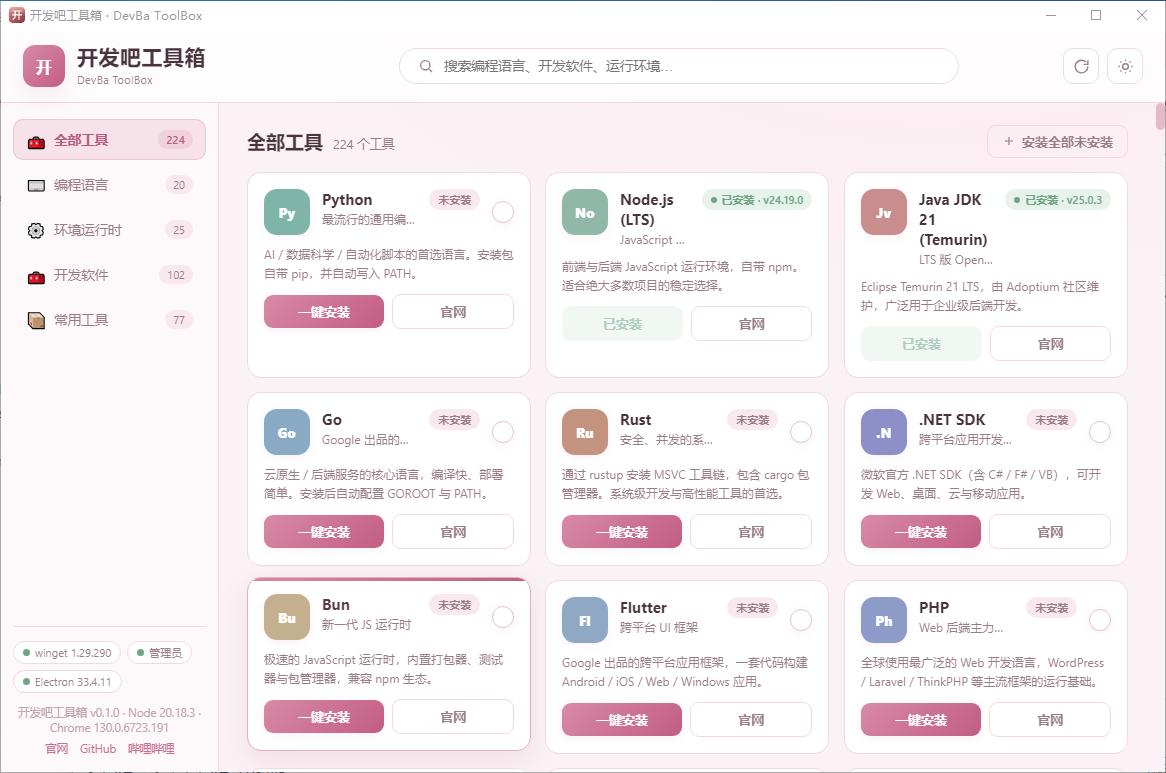Viewport: 1166px width, 773px height.
Task: Install Go with 一键安装 button
Action: (x=324, y=532)
